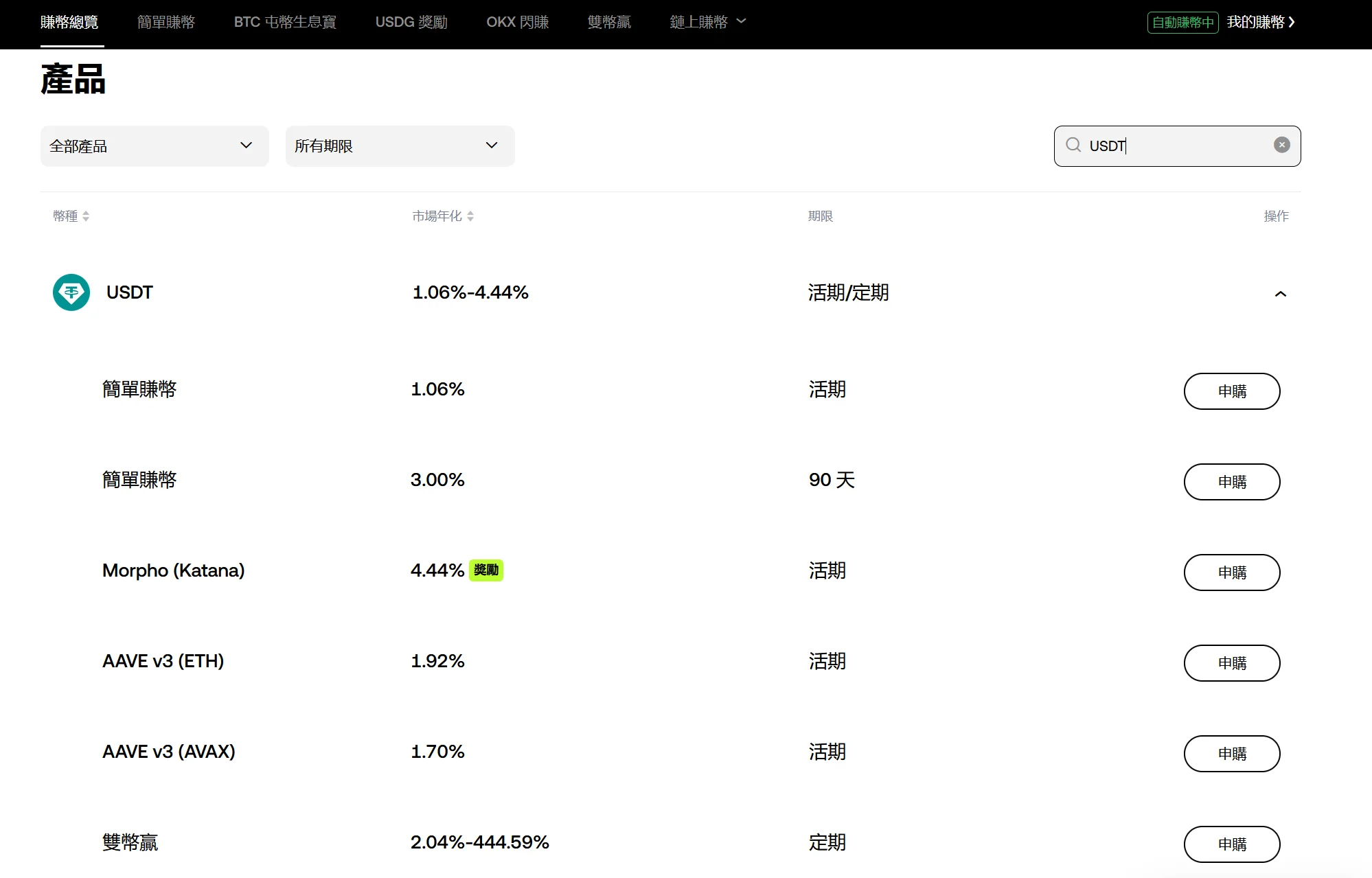Select the 雙幣贏 tab in top navigation
The width and height of the screenshot is (1372, 878).
pyautogui.click(x=609, y=22)
